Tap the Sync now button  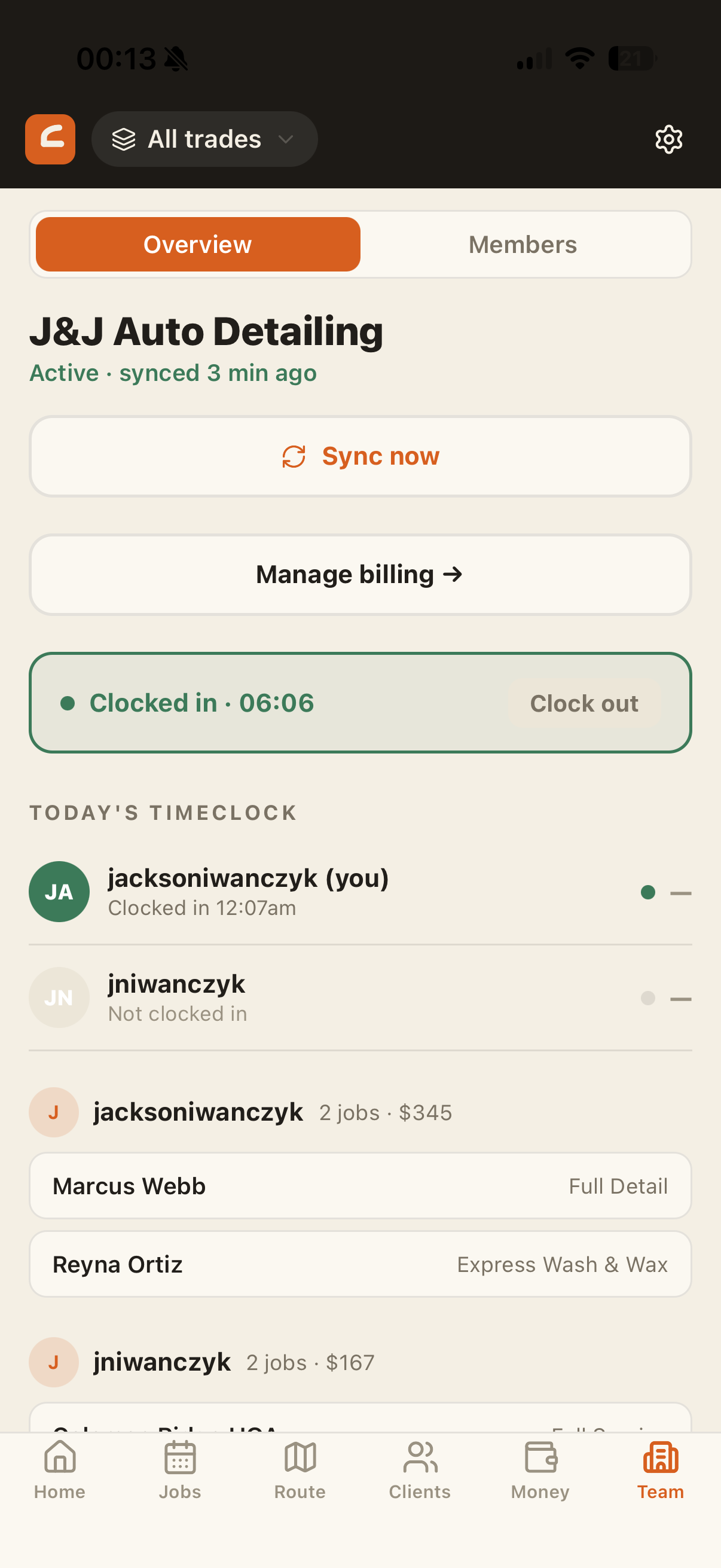360,456
